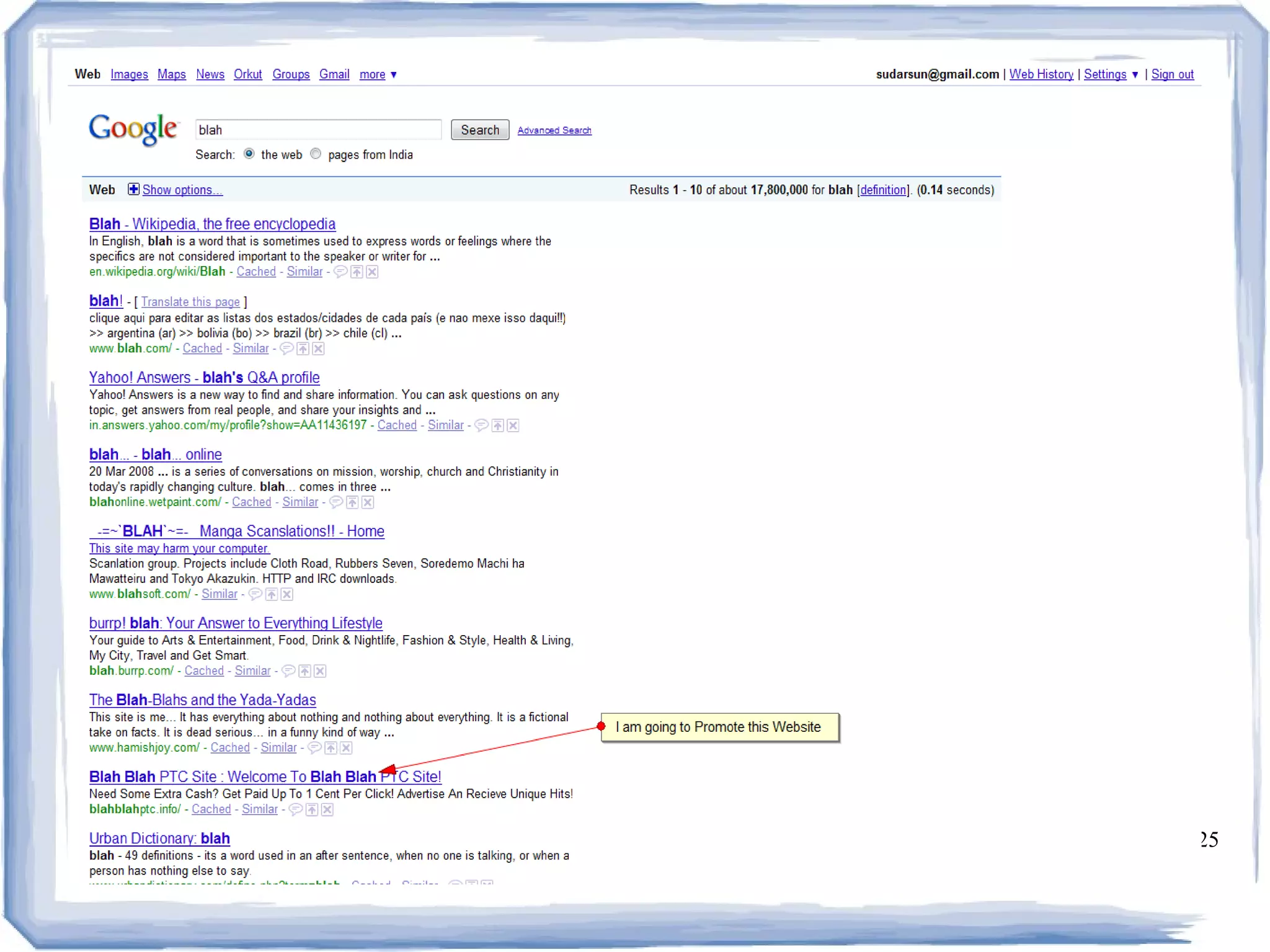Remove the blahblahptc.info result

tap(327, 809)
